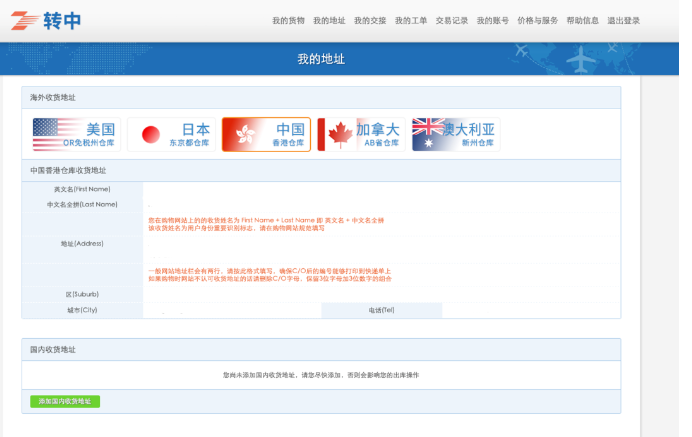This screenshot has width=692, height=437.
Task: Click the 地址(Address) value field
Action: (x=381, y=249)
